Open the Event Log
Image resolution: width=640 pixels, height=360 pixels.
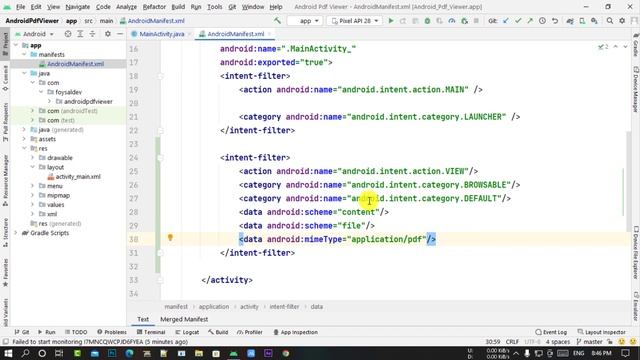pyautogui.click(x=551, y=332)
